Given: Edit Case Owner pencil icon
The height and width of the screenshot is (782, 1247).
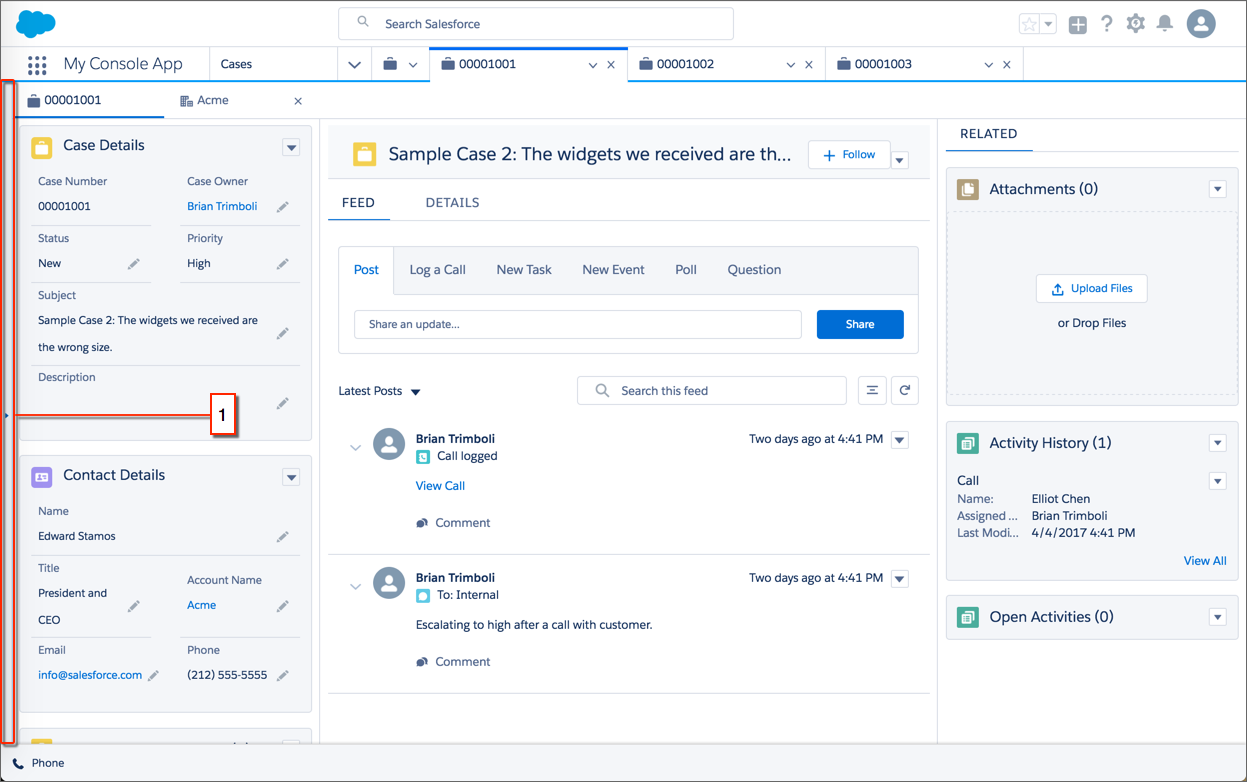Looking at the screenshot, I should pyautogui.click(x=283, y=207).
